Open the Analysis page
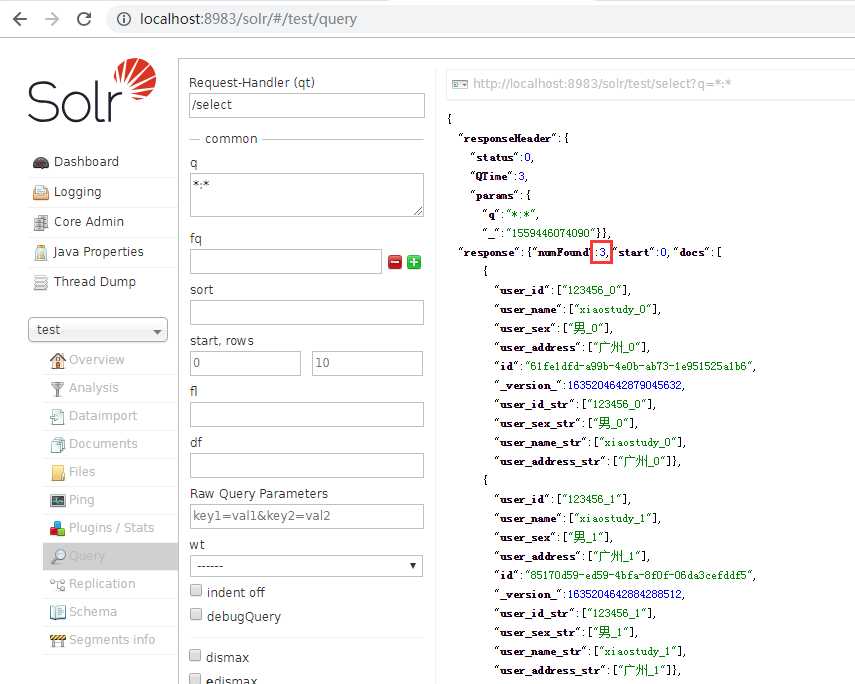 click(x=94, y=388)
